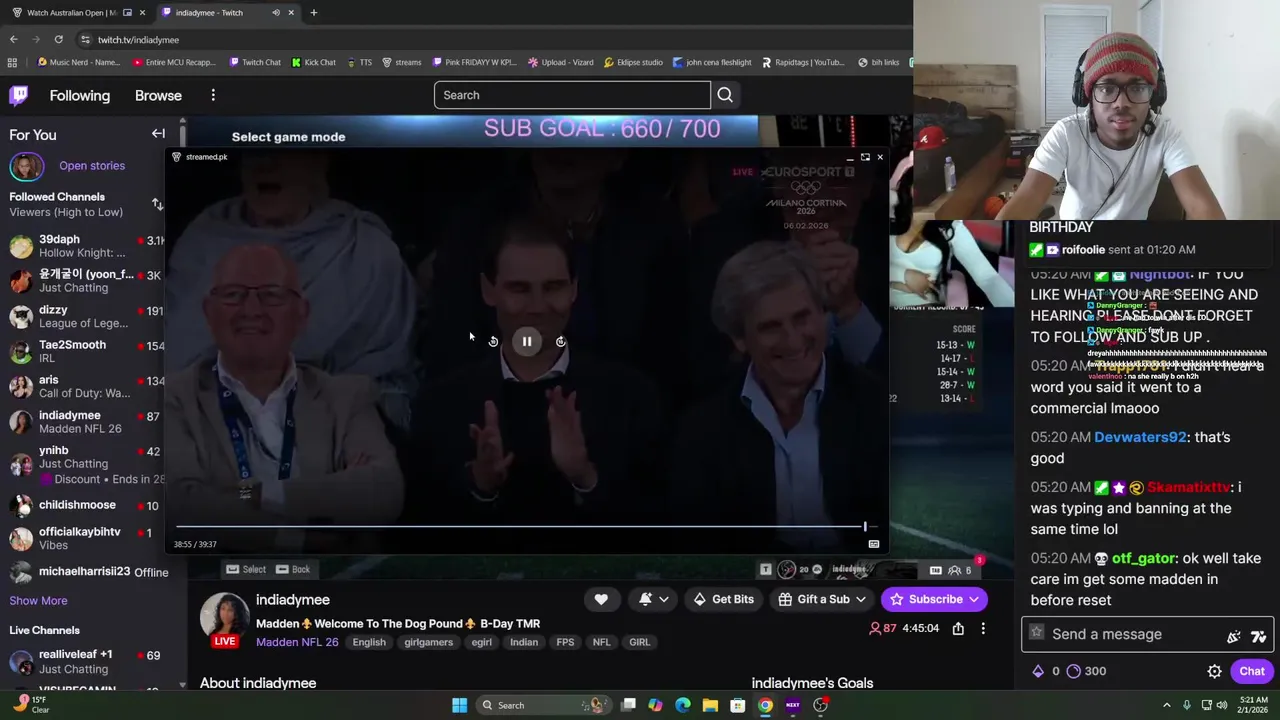1280x720 pixels.
Task: Open officialkaybihtv channel in sidebar
Action: 87,538
